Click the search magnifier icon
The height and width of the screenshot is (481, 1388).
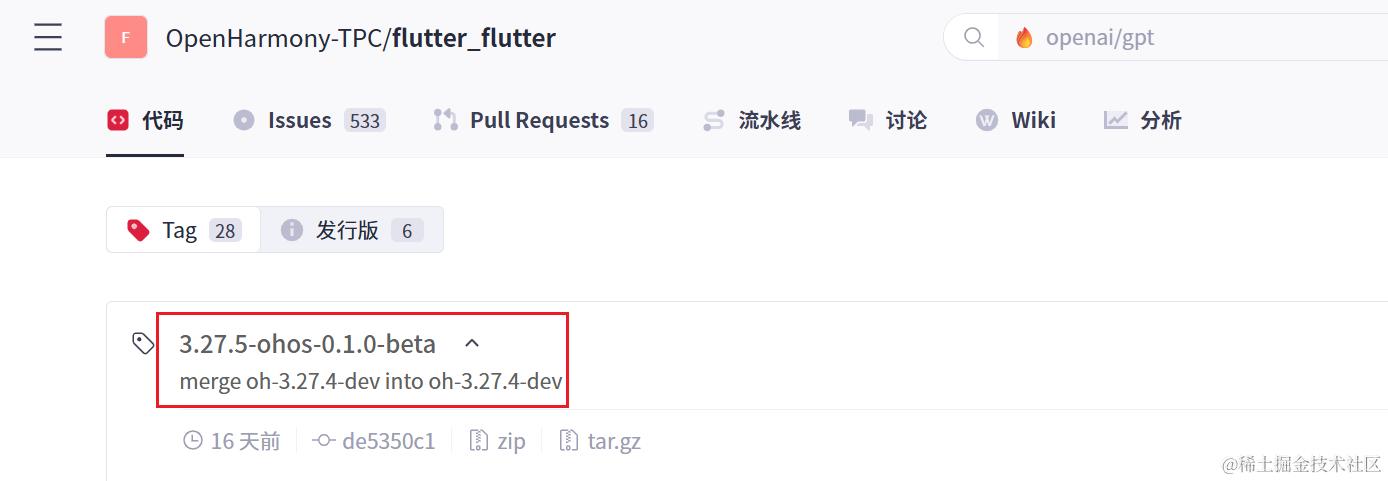[973, 38]
